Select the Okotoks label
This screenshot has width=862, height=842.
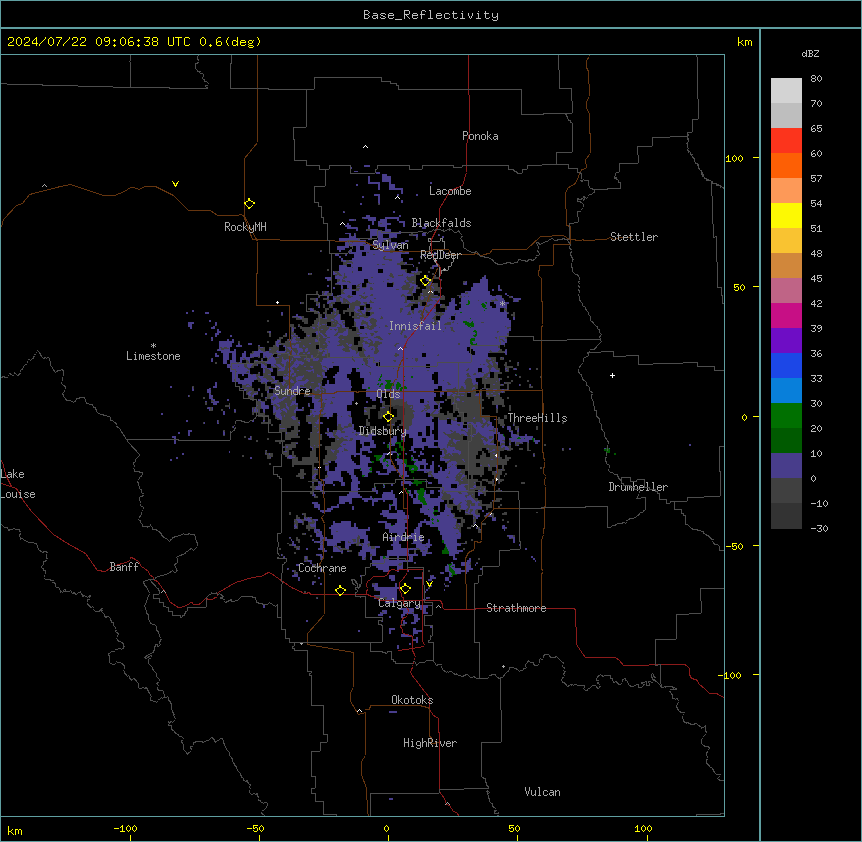click(x=412, y=700)
